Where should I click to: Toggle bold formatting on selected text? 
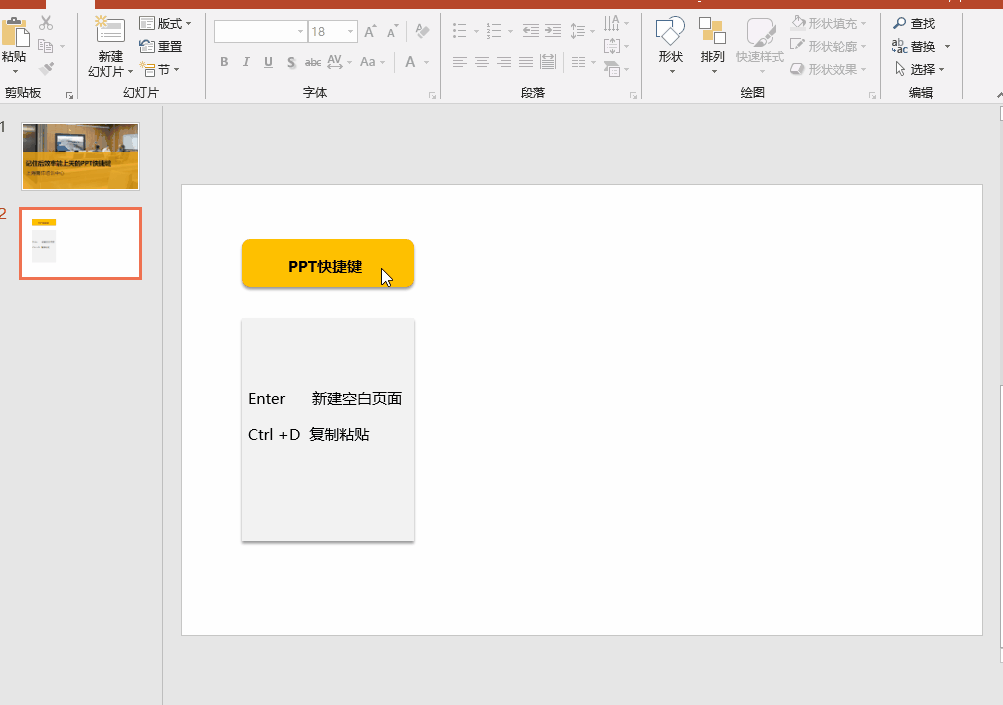[x=224, y=62]
